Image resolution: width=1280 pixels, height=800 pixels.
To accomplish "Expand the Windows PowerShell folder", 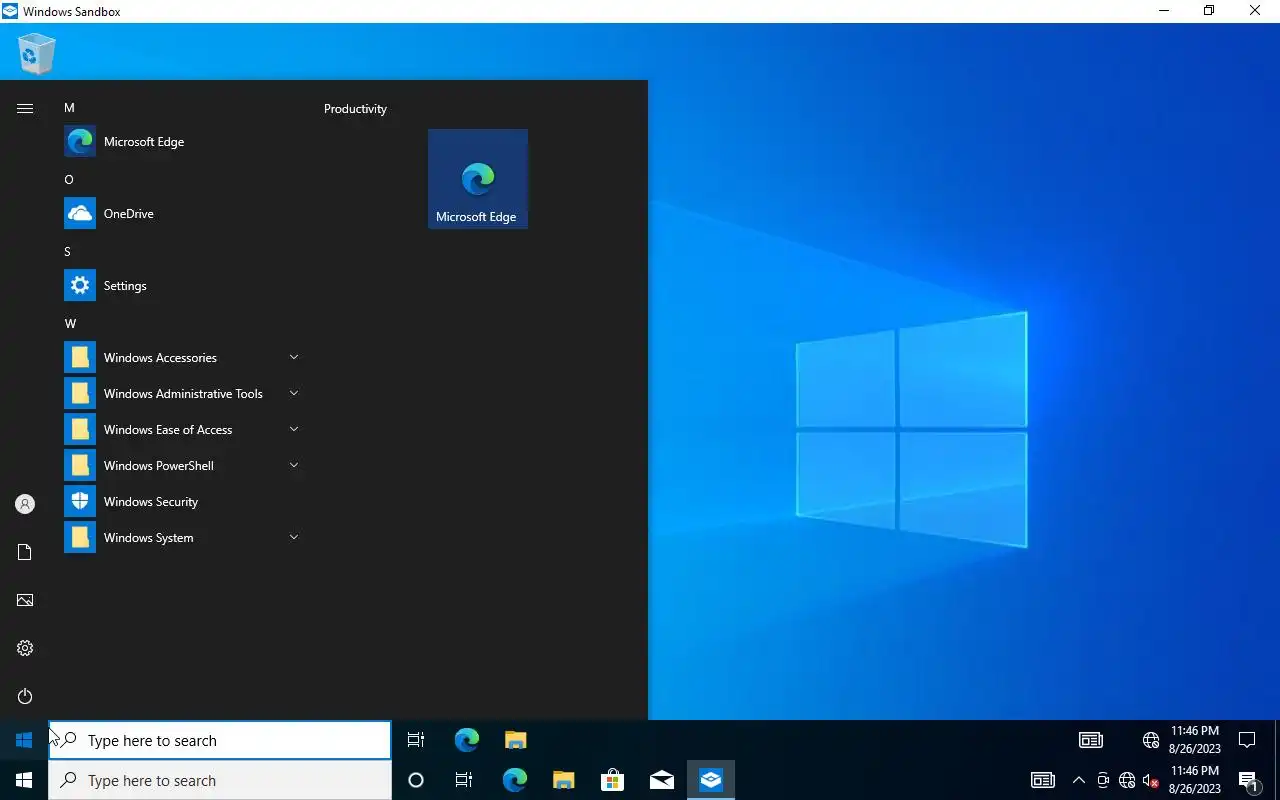I will pos(182,466).
